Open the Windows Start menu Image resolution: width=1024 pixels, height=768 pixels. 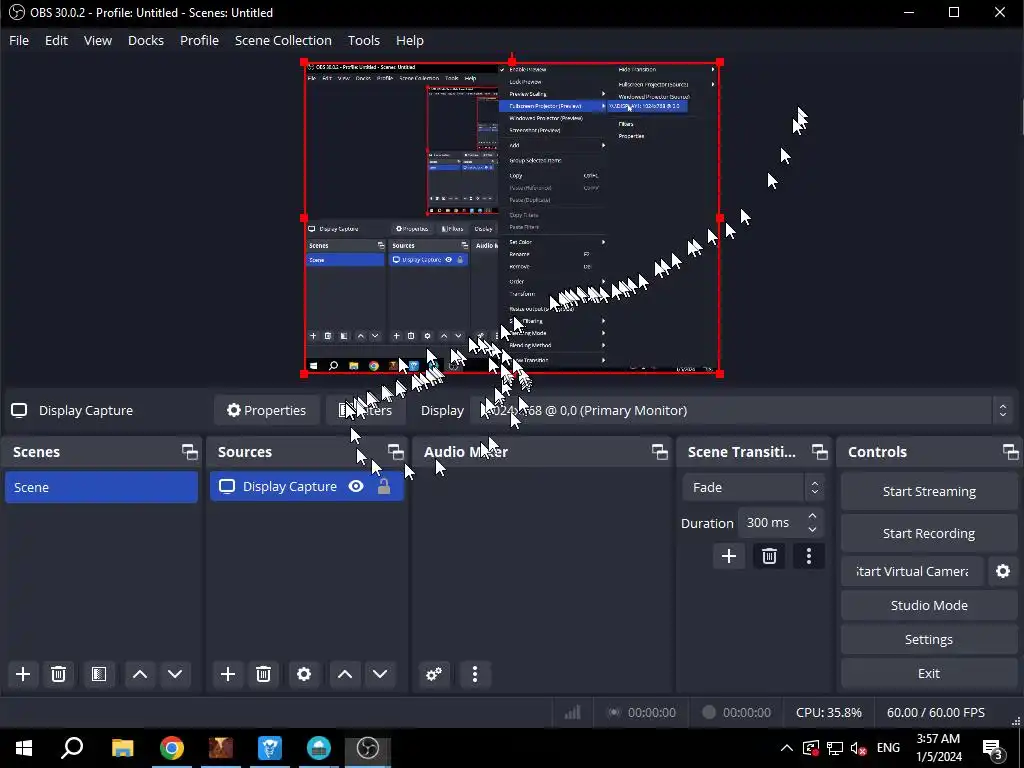pyautogui.click(x=24, y=748)
